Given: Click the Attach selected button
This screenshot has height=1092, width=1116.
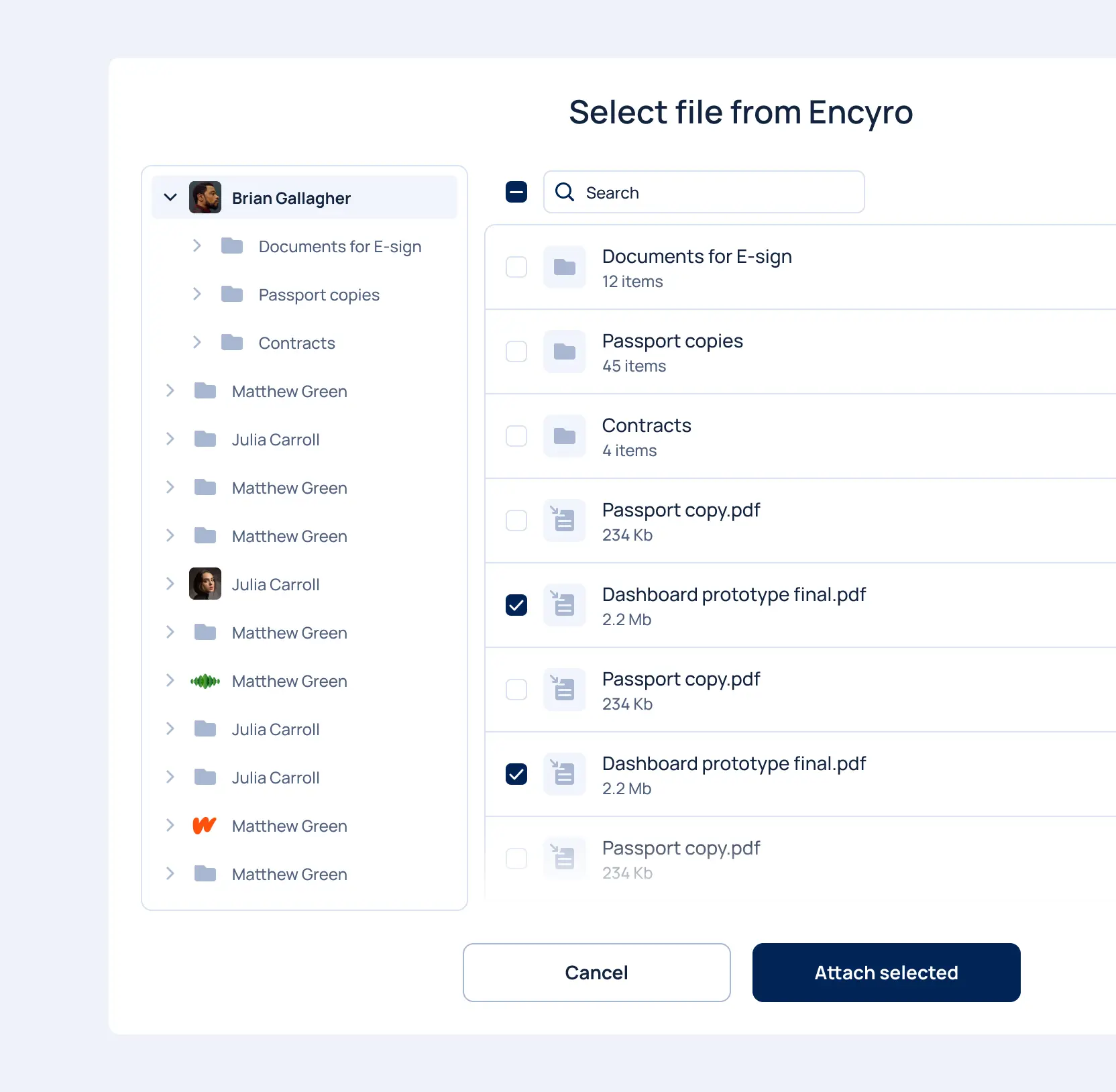Looking at the screenshot, I should [887, 973].
